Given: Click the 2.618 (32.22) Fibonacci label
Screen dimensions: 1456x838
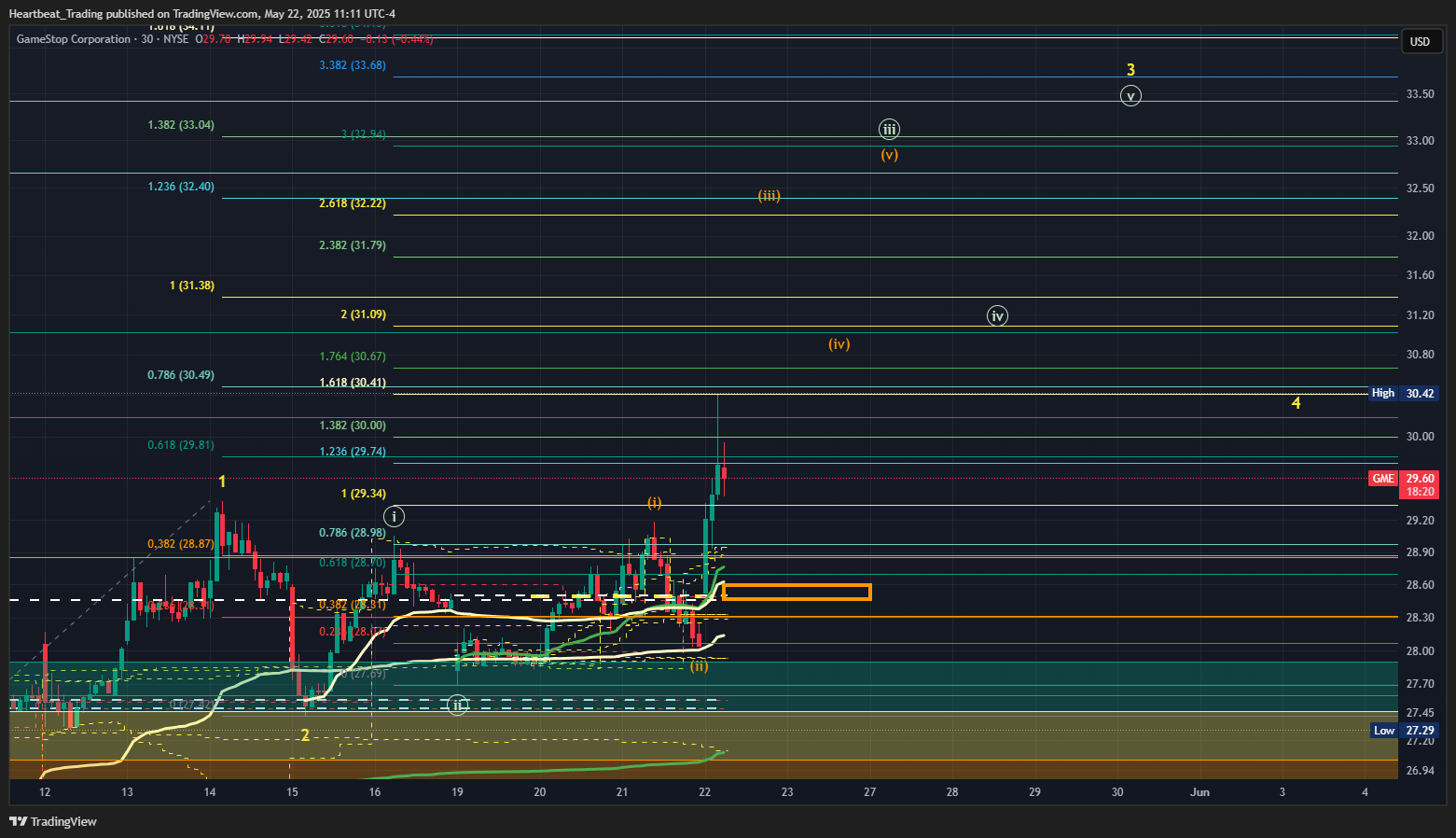Looking at the screenshot, I should coord(353,203).
